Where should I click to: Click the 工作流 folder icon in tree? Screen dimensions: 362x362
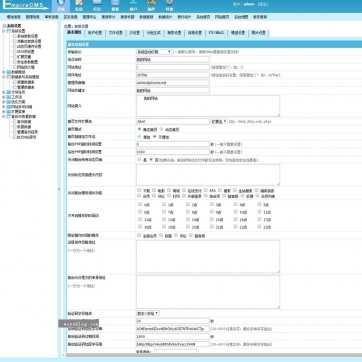pos(9,97)
